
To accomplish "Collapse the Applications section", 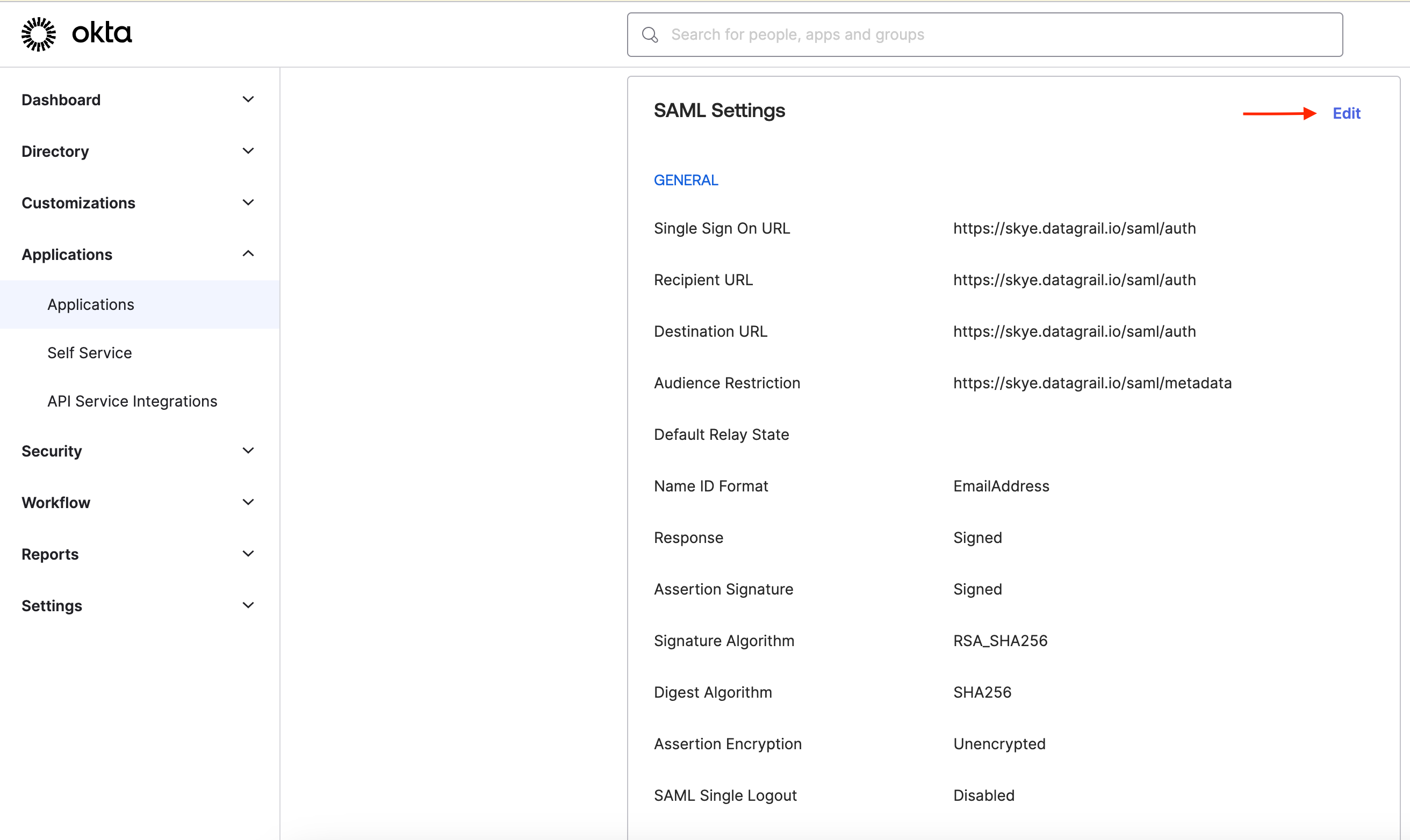I will click(248, 253).
